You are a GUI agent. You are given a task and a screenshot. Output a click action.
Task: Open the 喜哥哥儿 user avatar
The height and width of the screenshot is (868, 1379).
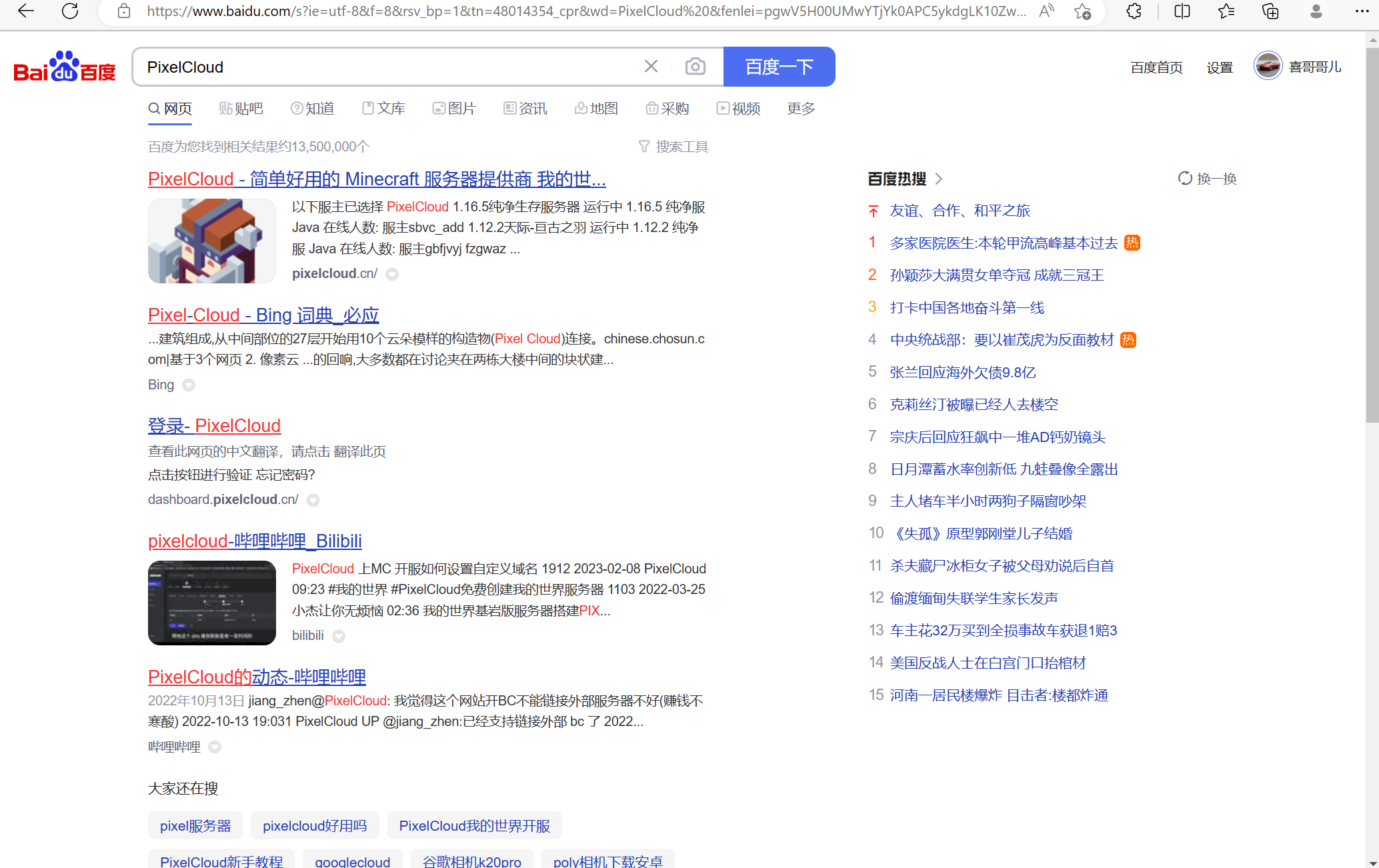pos(1268,65)
